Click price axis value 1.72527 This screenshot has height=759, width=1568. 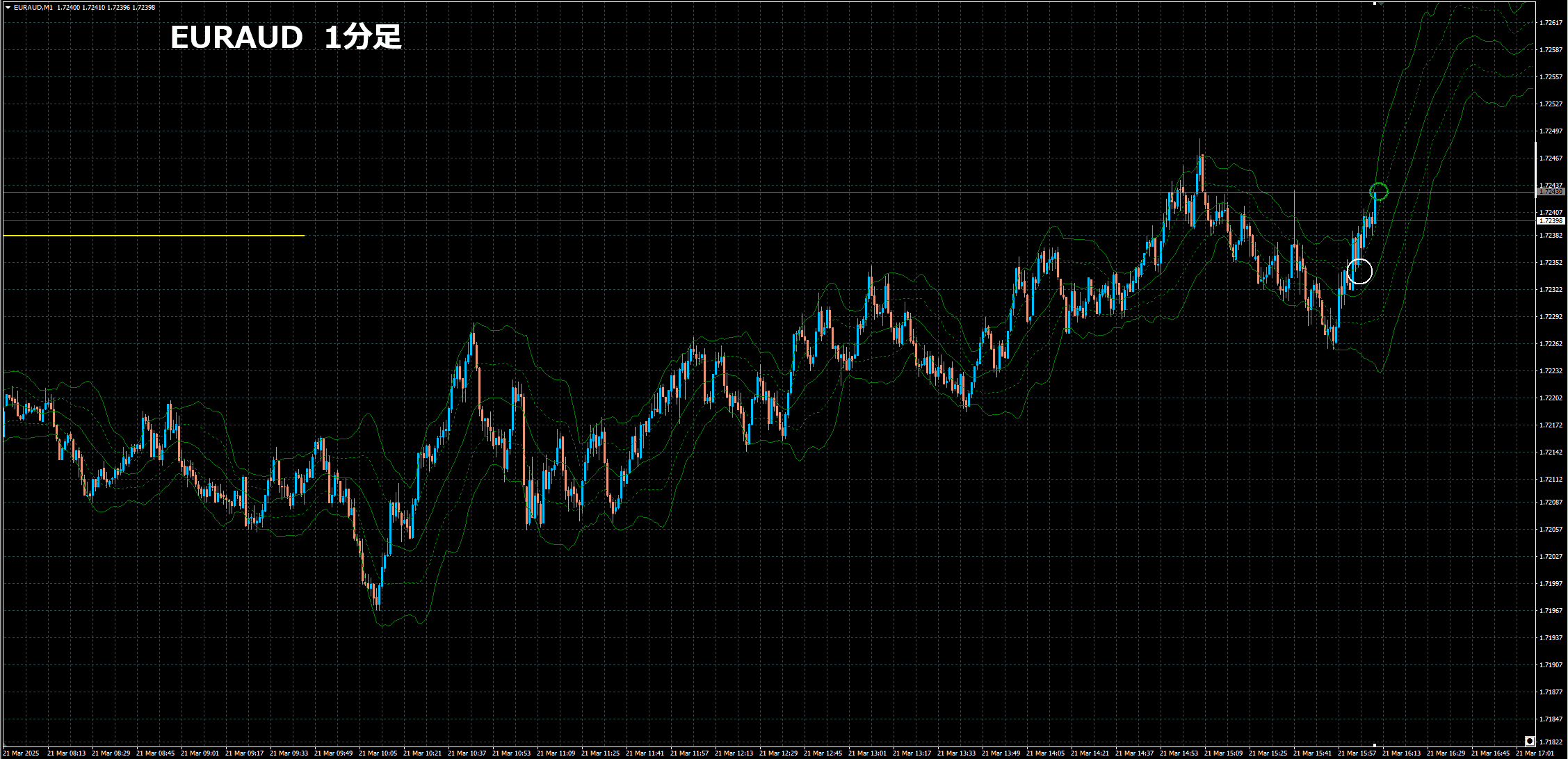(1550, 104)
